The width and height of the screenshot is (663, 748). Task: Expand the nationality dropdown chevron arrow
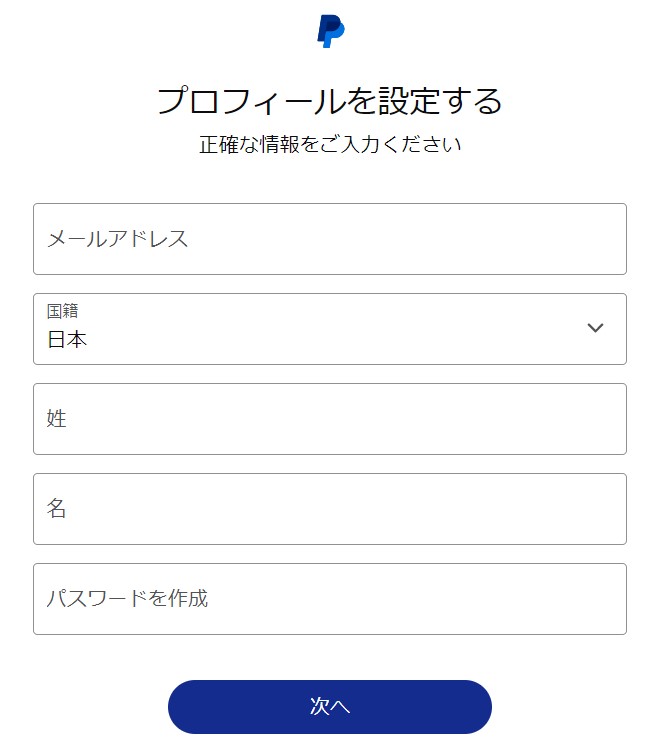[595, 328]
